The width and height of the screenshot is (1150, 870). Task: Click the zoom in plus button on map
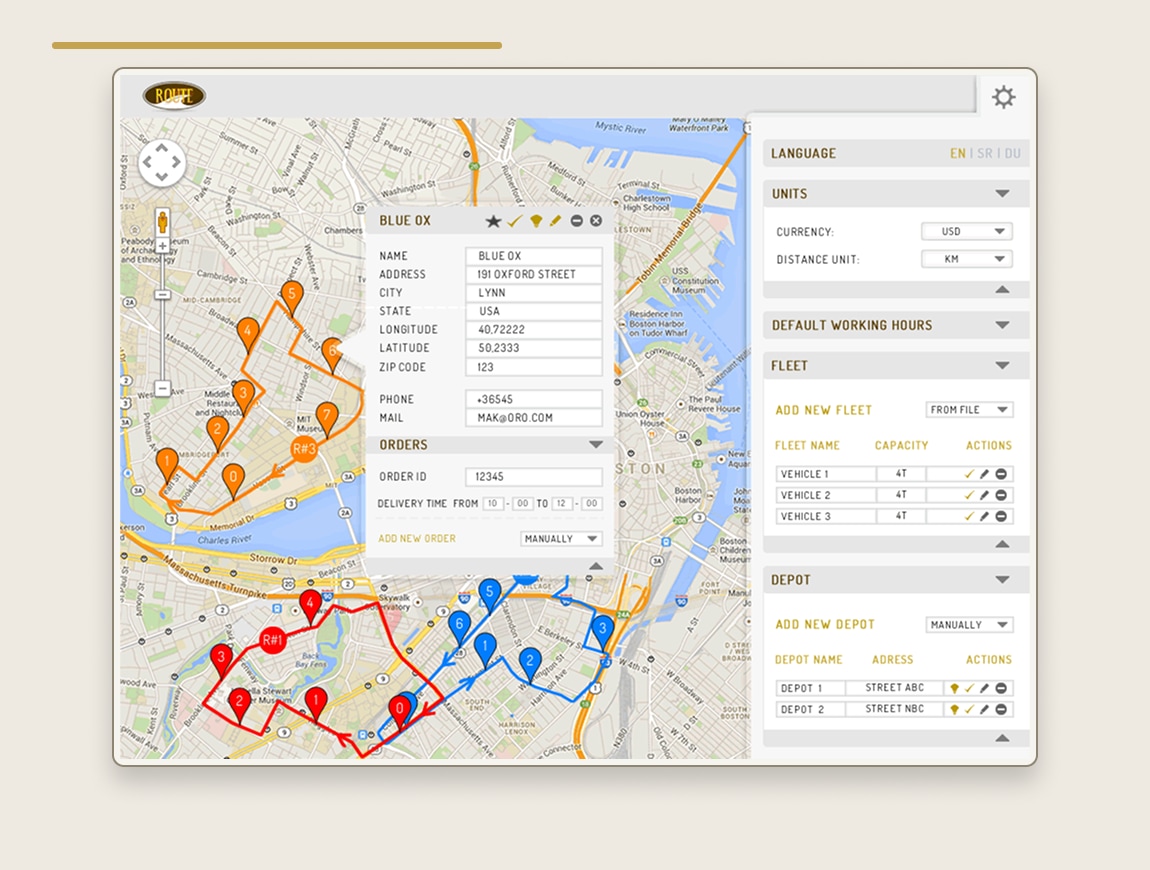[162, 246]
